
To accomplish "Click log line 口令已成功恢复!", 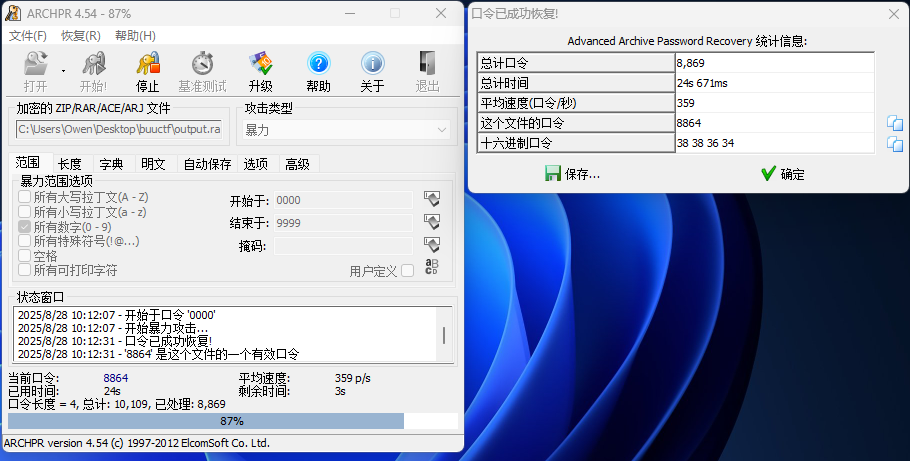I will [x=115, y=341].
